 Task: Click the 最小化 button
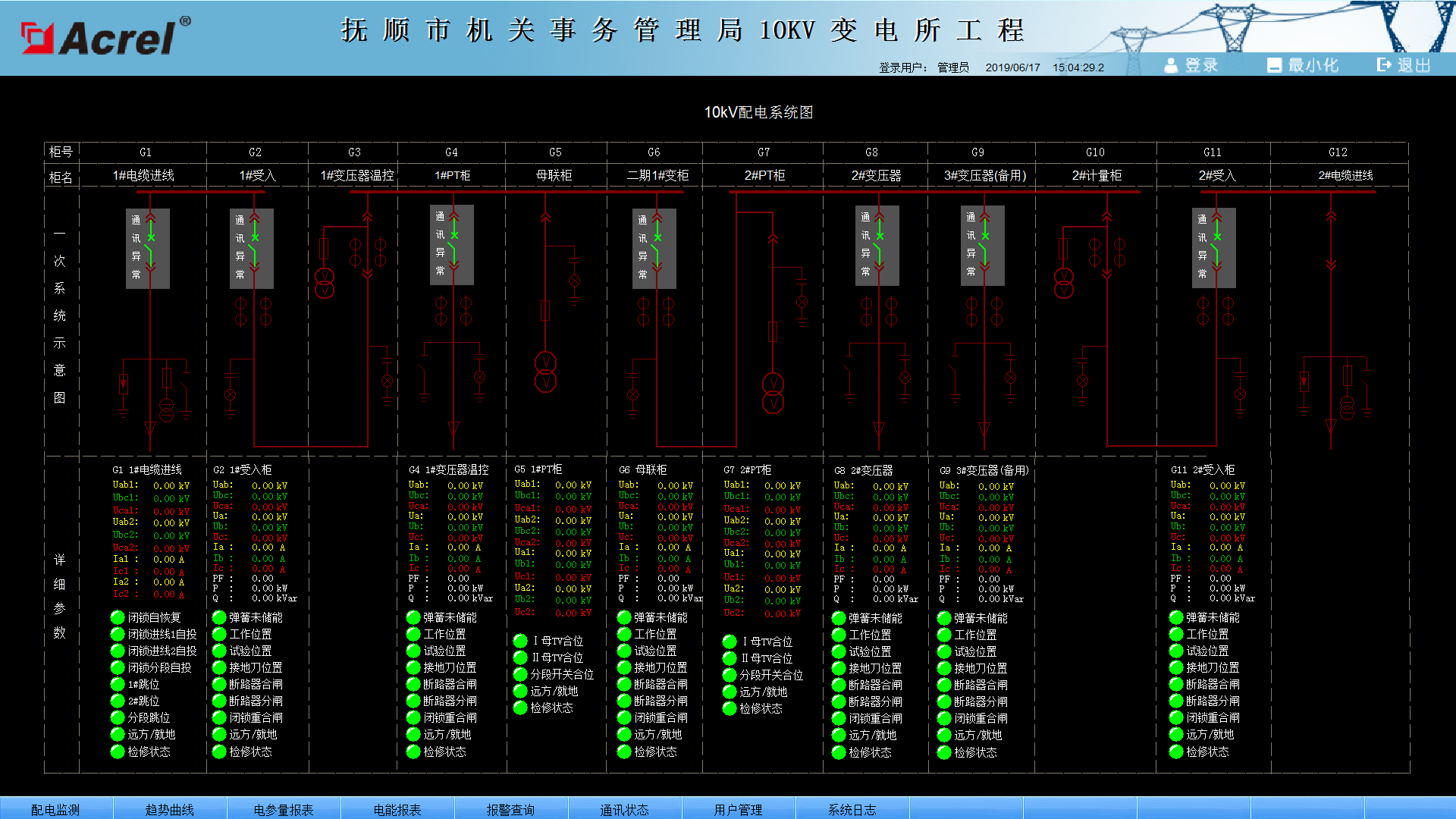point(1303,65)
